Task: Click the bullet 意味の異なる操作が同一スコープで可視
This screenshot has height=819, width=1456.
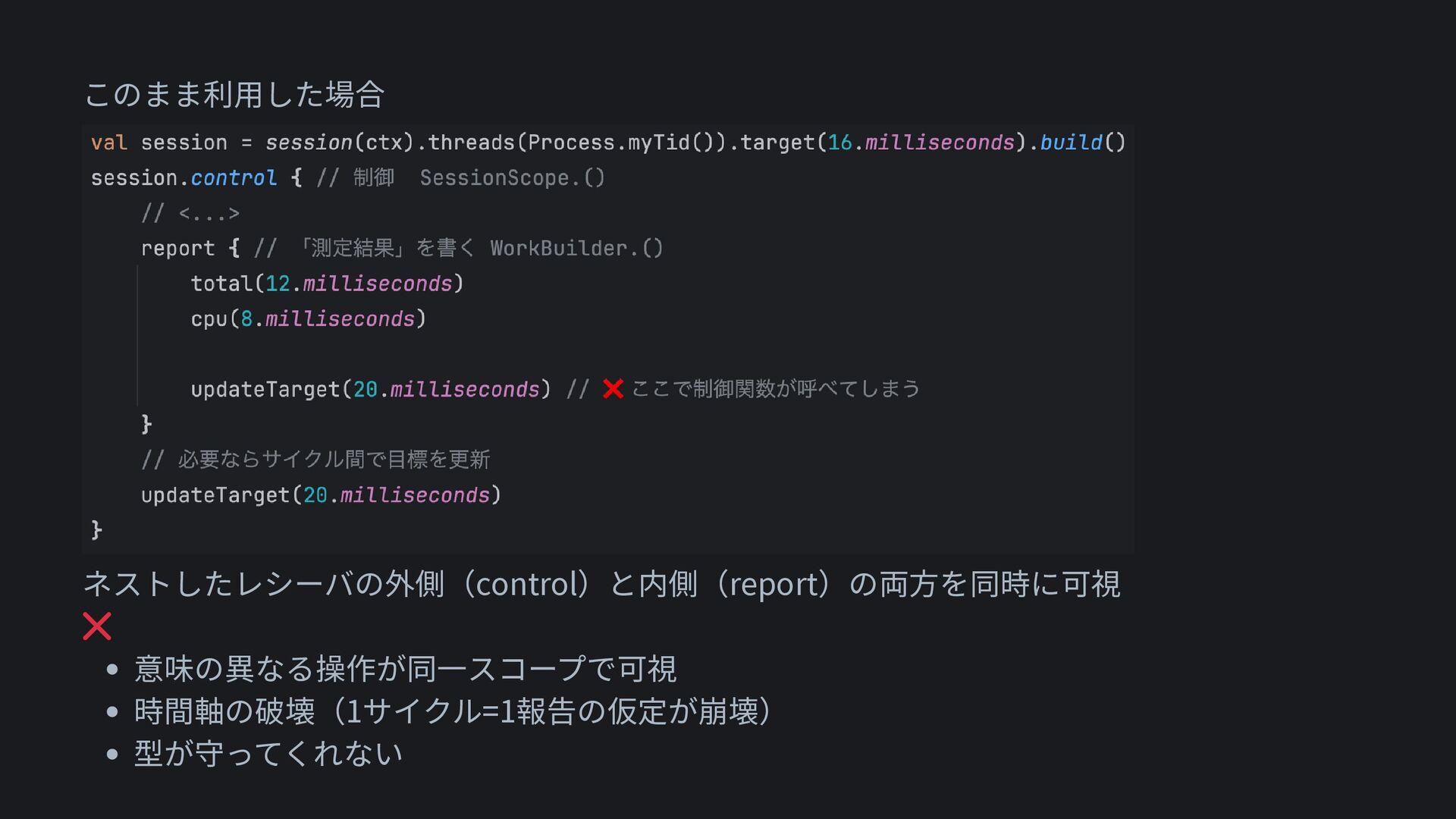Action: (405, 669)
